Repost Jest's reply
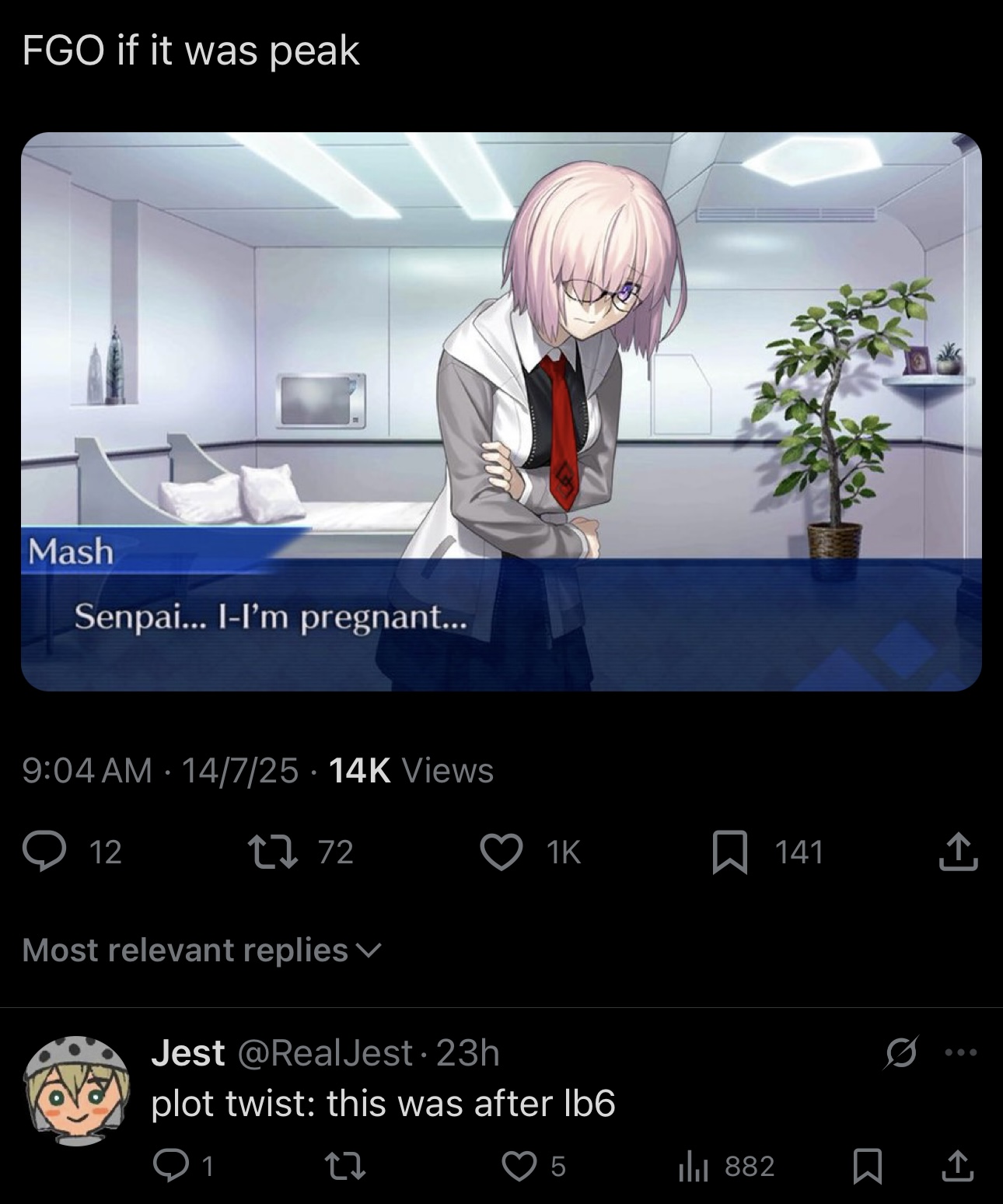 343,1166
